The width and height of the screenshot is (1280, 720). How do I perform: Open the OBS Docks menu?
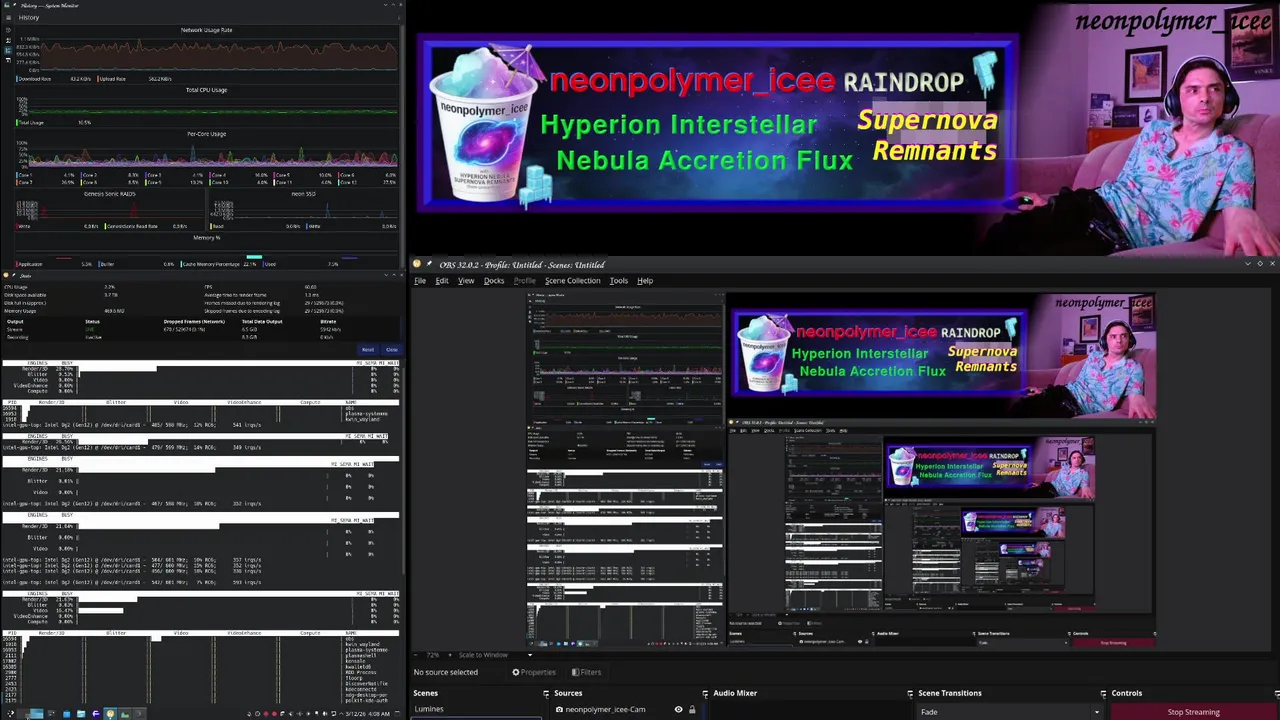point(494,281)
